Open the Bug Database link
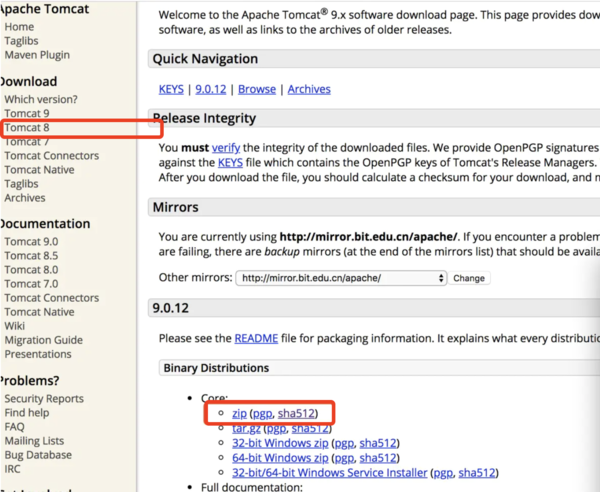This screenshot has height=492, width=600. click(x=38, y=455)
